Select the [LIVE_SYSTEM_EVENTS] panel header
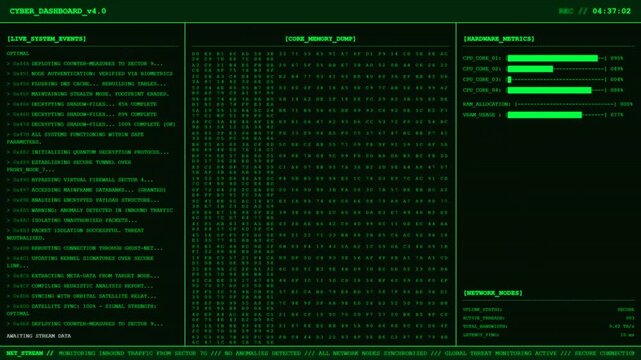This screenshot has width=641, height=360. 47,39
